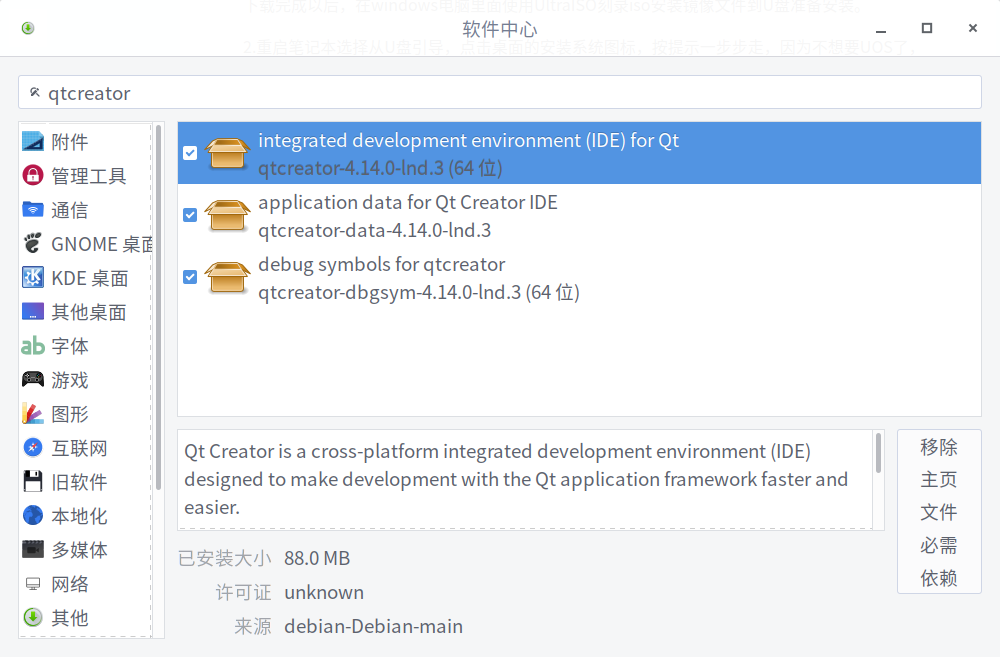Show package 文件 files list
Screen dimensions: 1000x657
point(939,512)
